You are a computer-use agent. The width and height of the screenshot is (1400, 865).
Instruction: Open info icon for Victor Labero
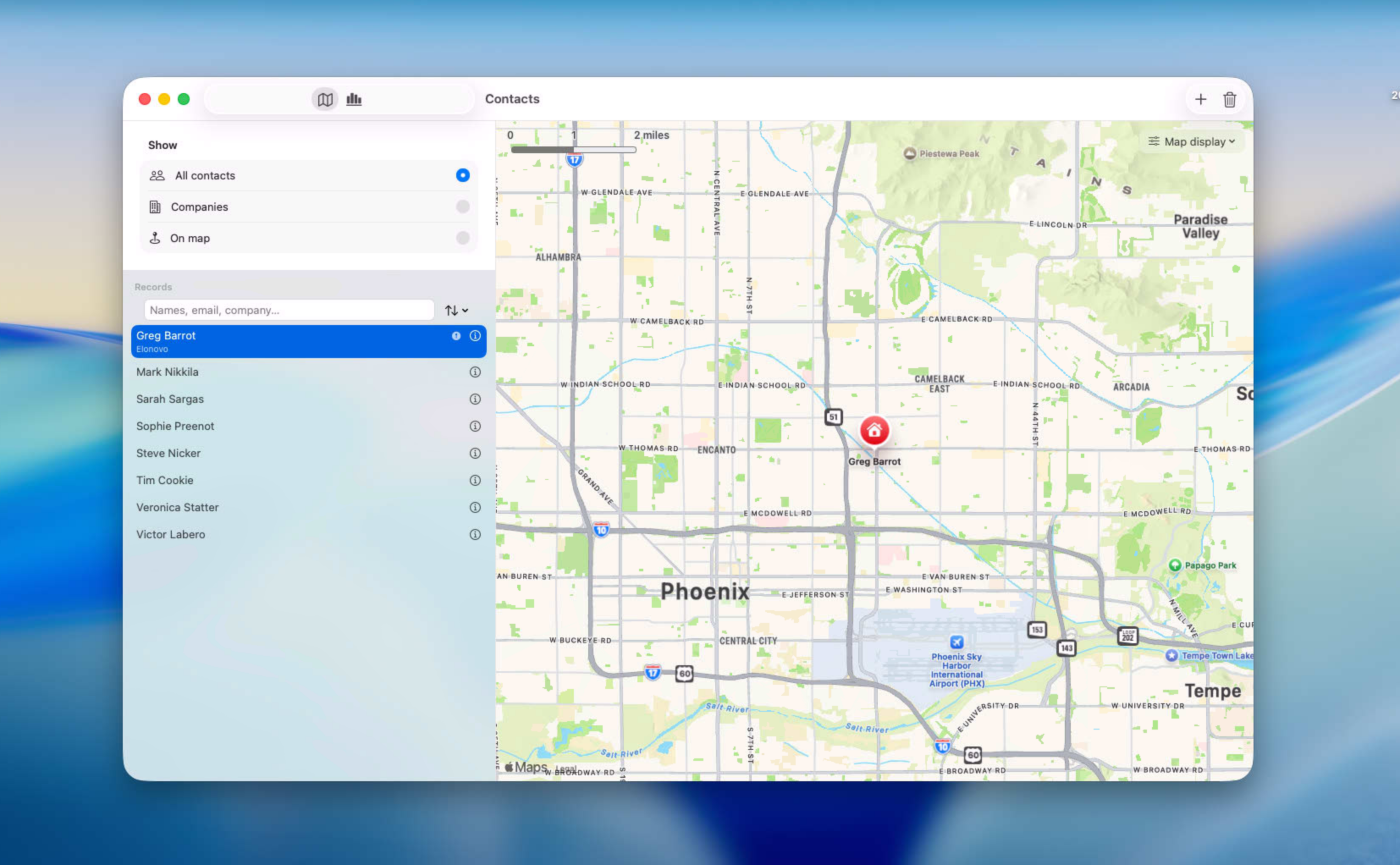pos(475,534)
